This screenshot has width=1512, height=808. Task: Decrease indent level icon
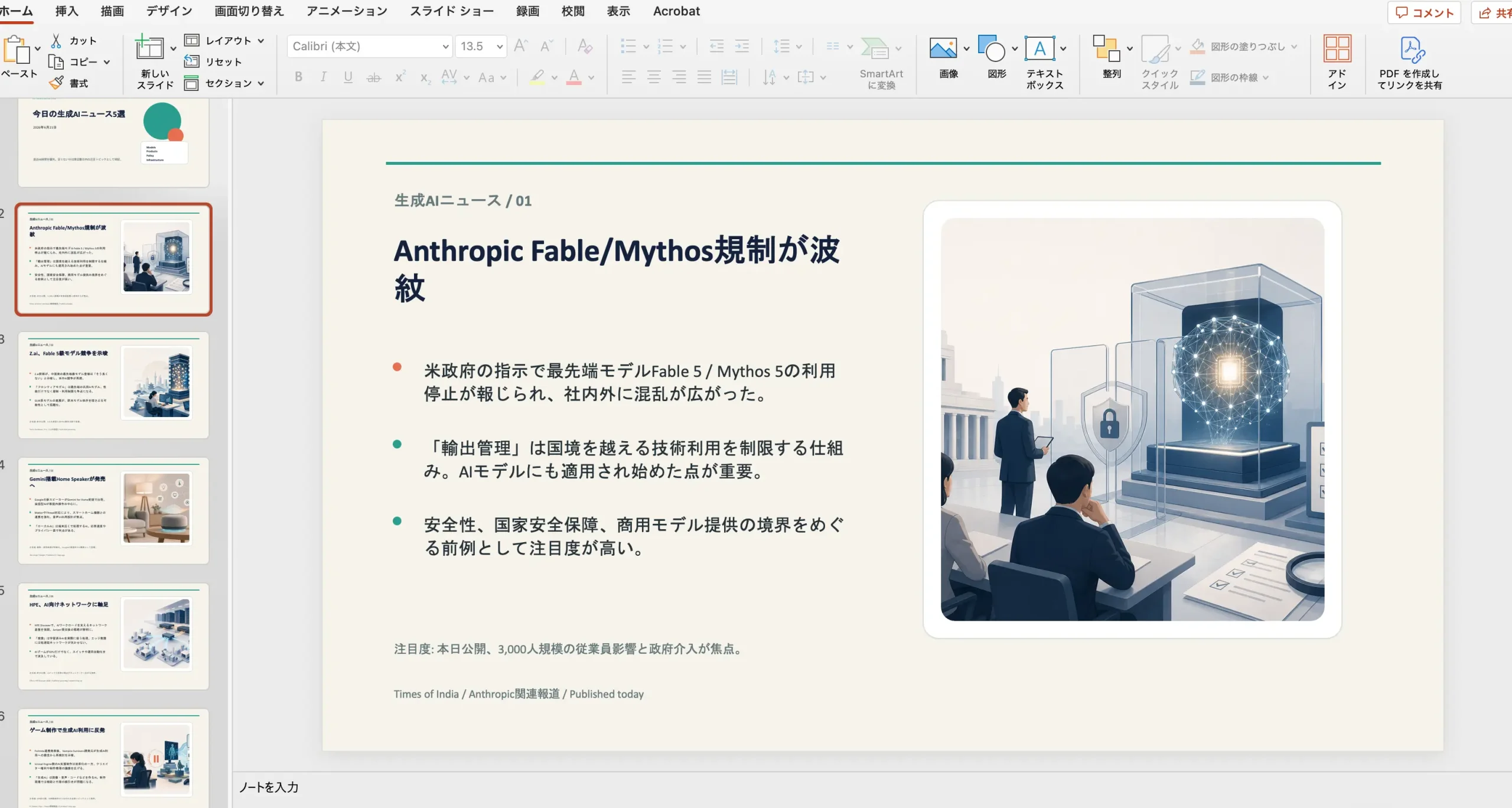tap(716, 46)
